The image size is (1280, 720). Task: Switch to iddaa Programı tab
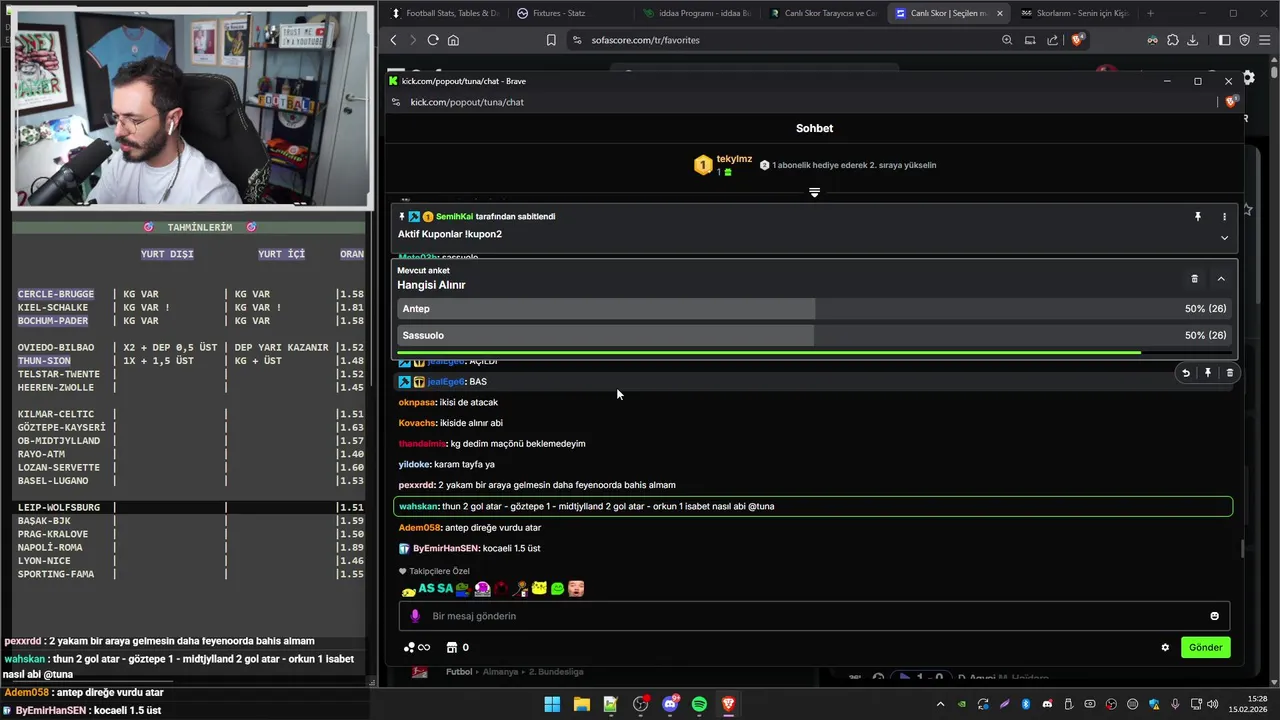click(695, 13)
